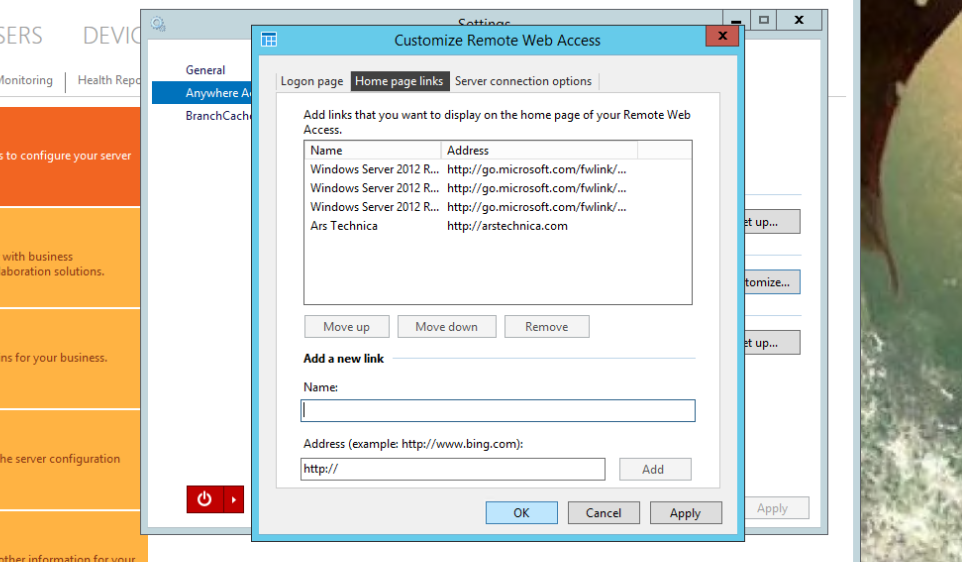Click the Settings window gear icon
Viewport: 962px width, 562px height.
(x=158, y=24)
